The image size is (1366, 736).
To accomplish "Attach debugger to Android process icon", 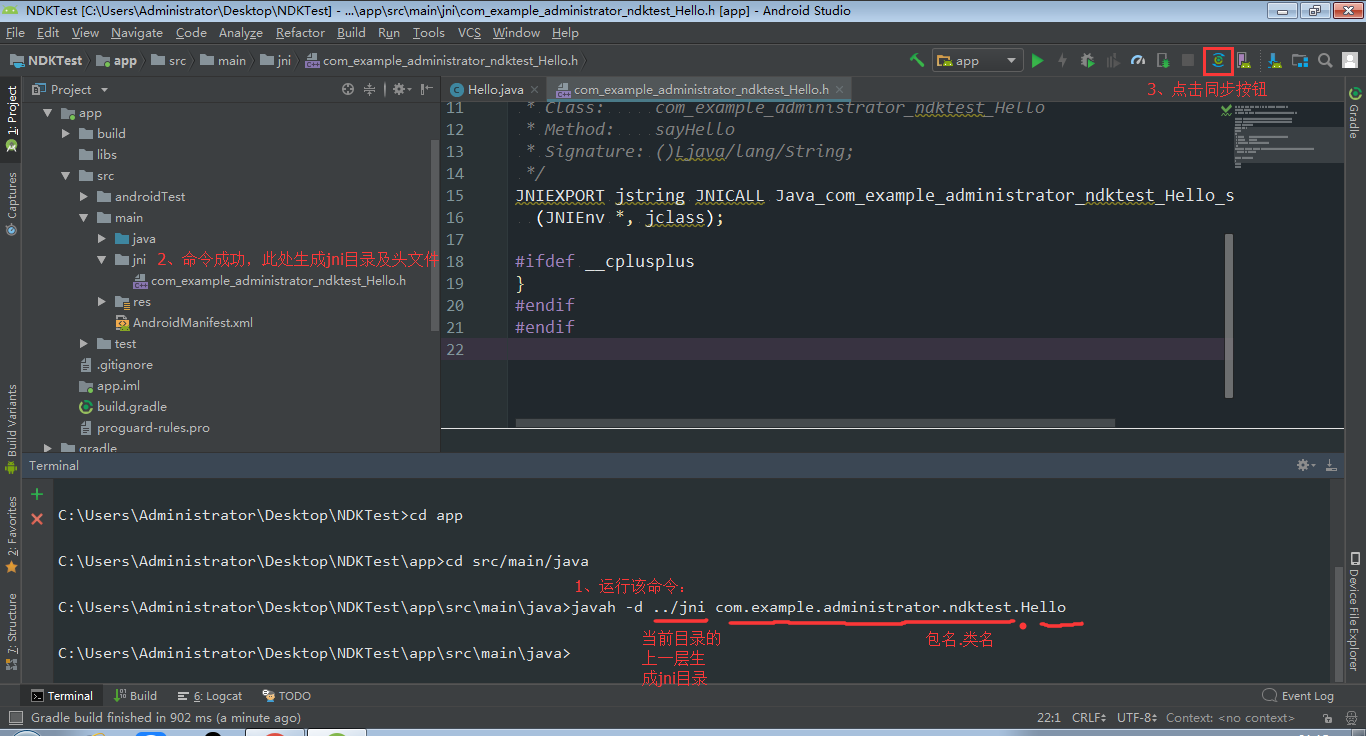I will 1164,60.
